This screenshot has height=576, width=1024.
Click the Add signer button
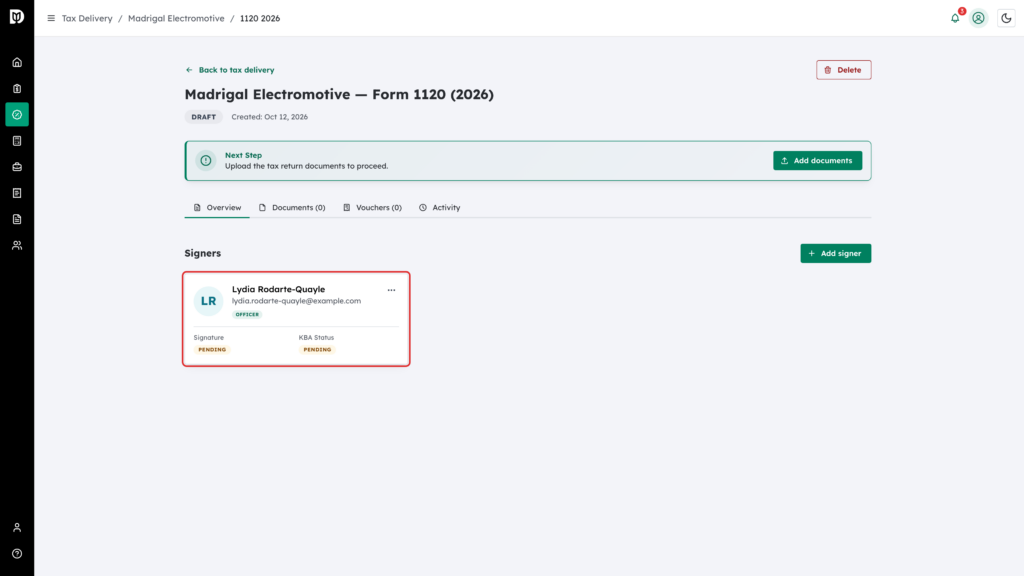tap(835, 253)
